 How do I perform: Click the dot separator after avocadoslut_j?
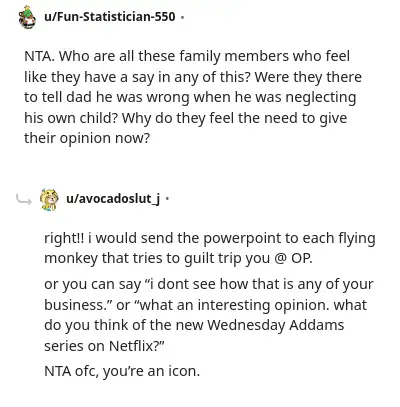[x=167, y=199]
